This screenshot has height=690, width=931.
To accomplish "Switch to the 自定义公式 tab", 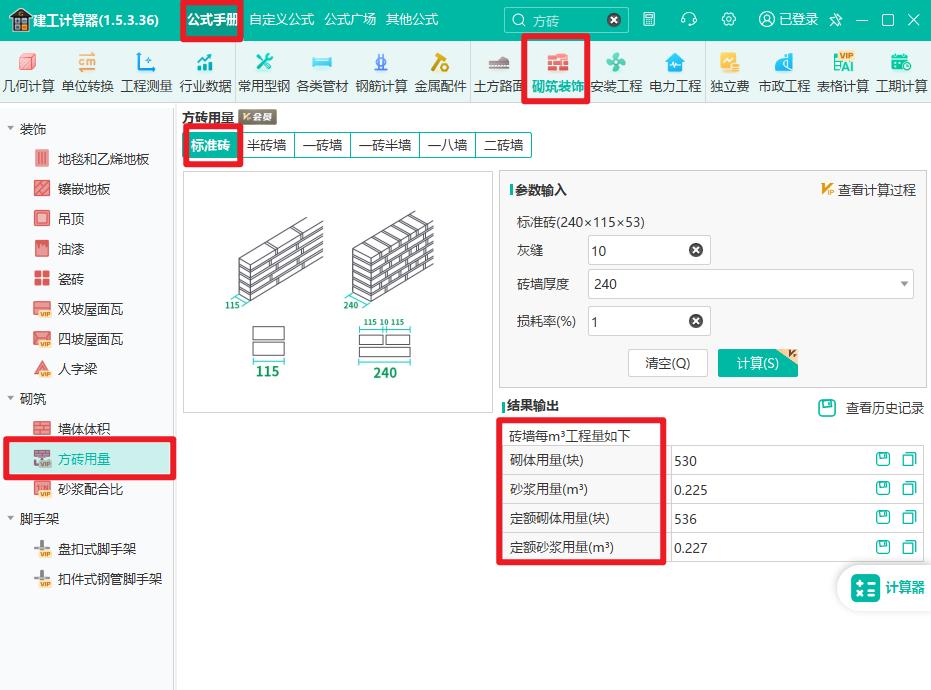I will point(282,20).
